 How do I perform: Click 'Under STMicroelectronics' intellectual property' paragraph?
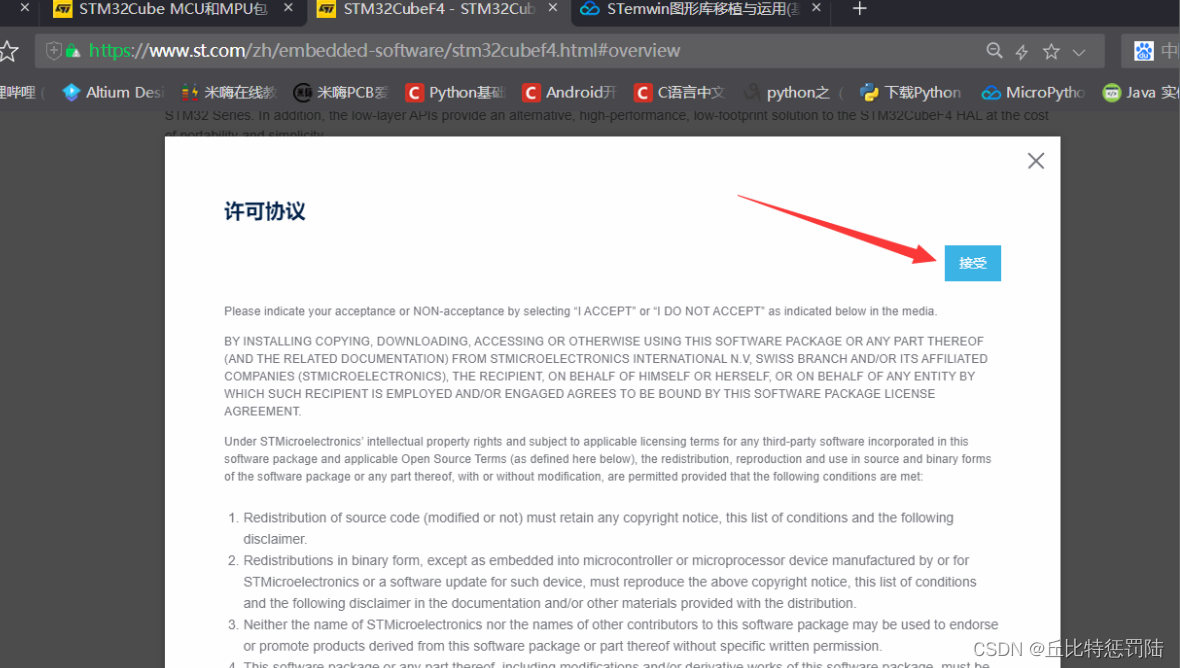tap(607, 459)
